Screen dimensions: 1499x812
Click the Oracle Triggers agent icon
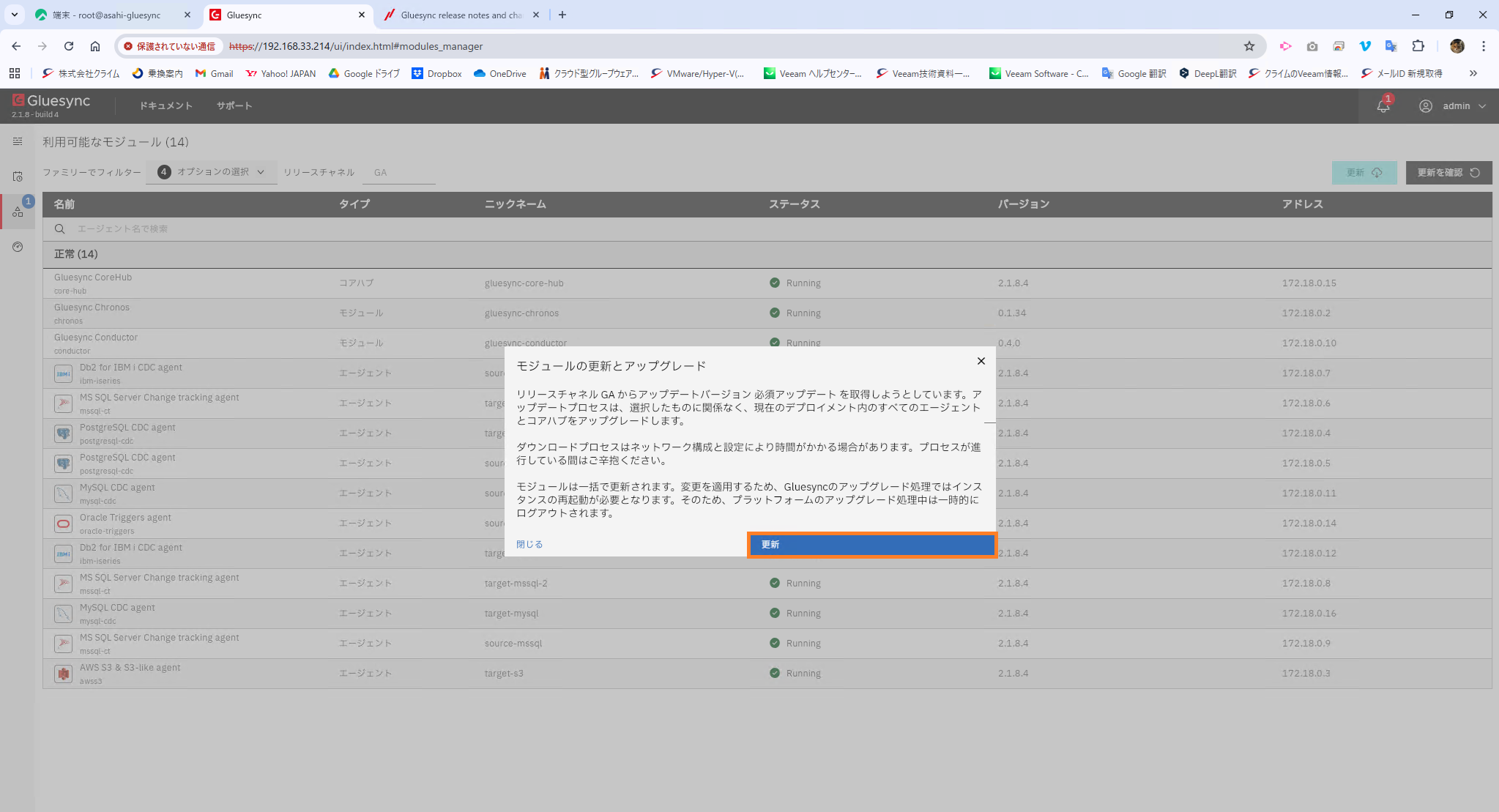64,524
